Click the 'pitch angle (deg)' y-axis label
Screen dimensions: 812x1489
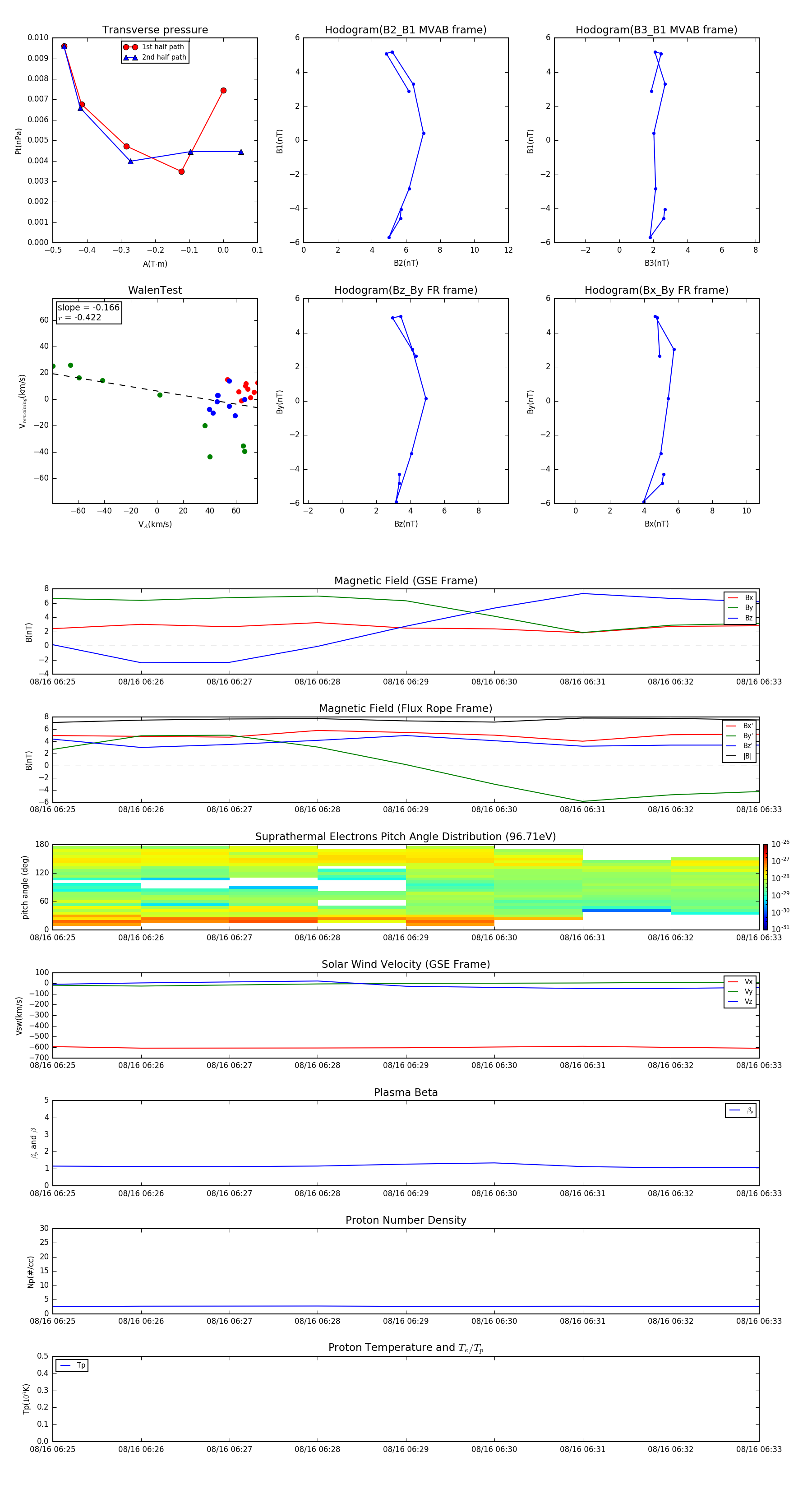25,887
